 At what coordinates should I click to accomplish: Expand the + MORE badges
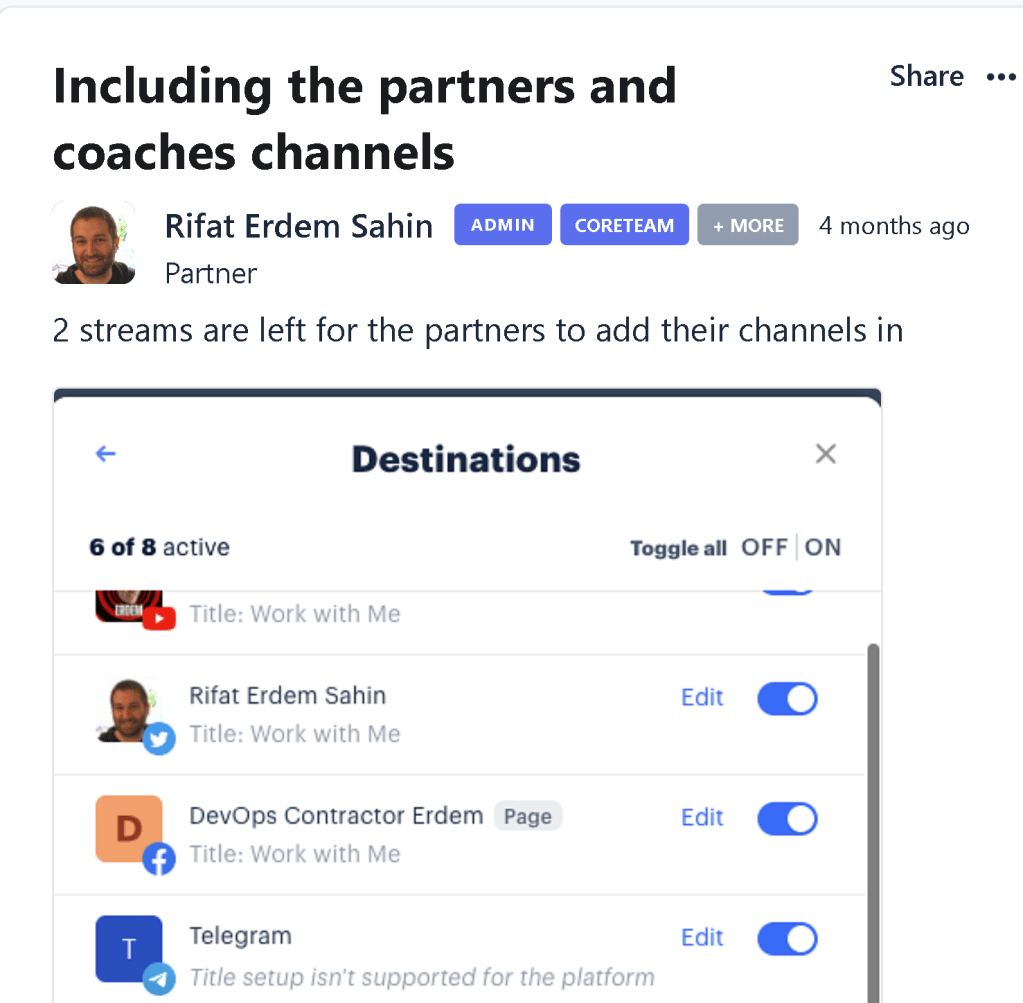click(748, 224)
